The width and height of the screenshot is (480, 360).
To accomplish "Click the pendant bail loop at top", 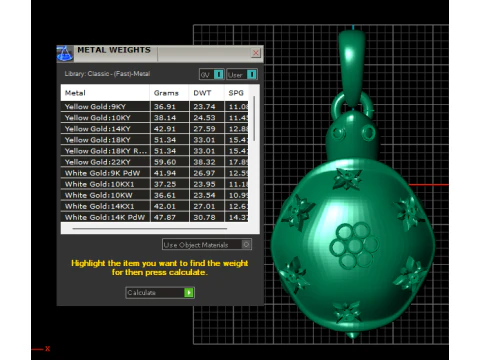I will 352,67.
